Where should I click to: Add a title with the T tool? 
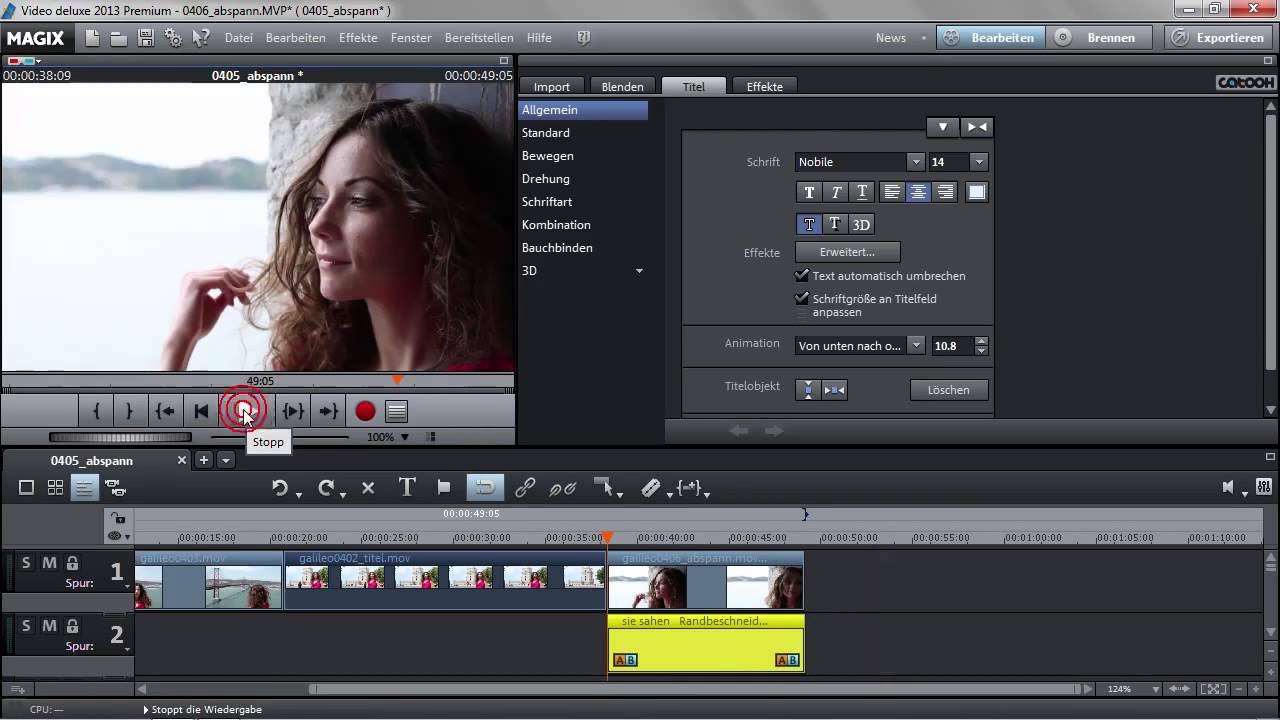point(407,487)
